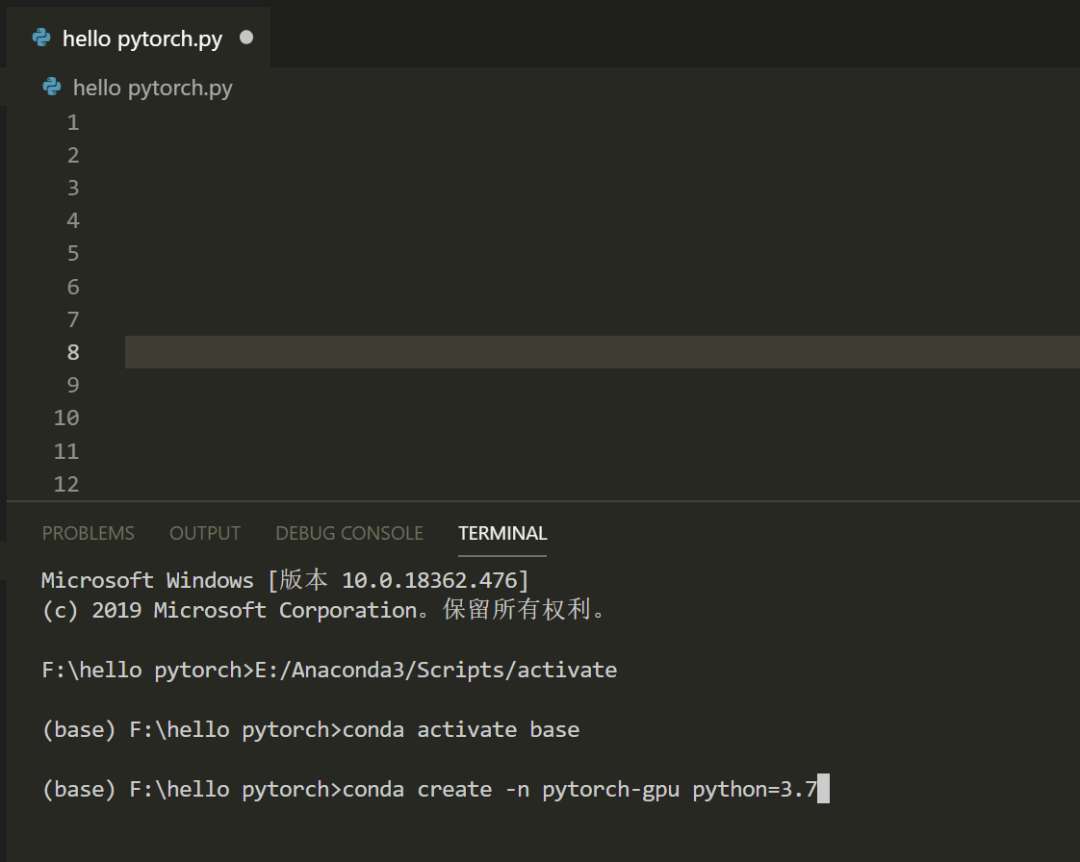Switch to the PROBLEMS panel tab

88,533
